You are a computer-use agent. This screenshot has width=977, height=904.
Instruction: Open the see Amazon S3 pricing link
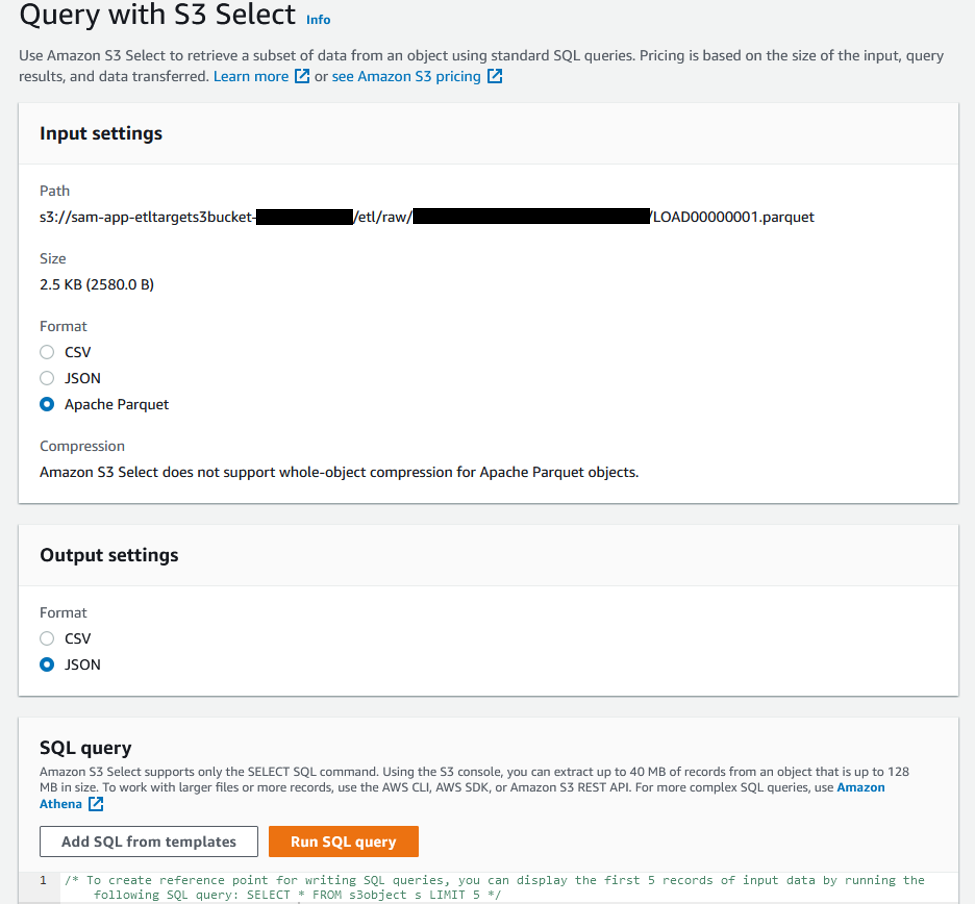pos(406,77)
